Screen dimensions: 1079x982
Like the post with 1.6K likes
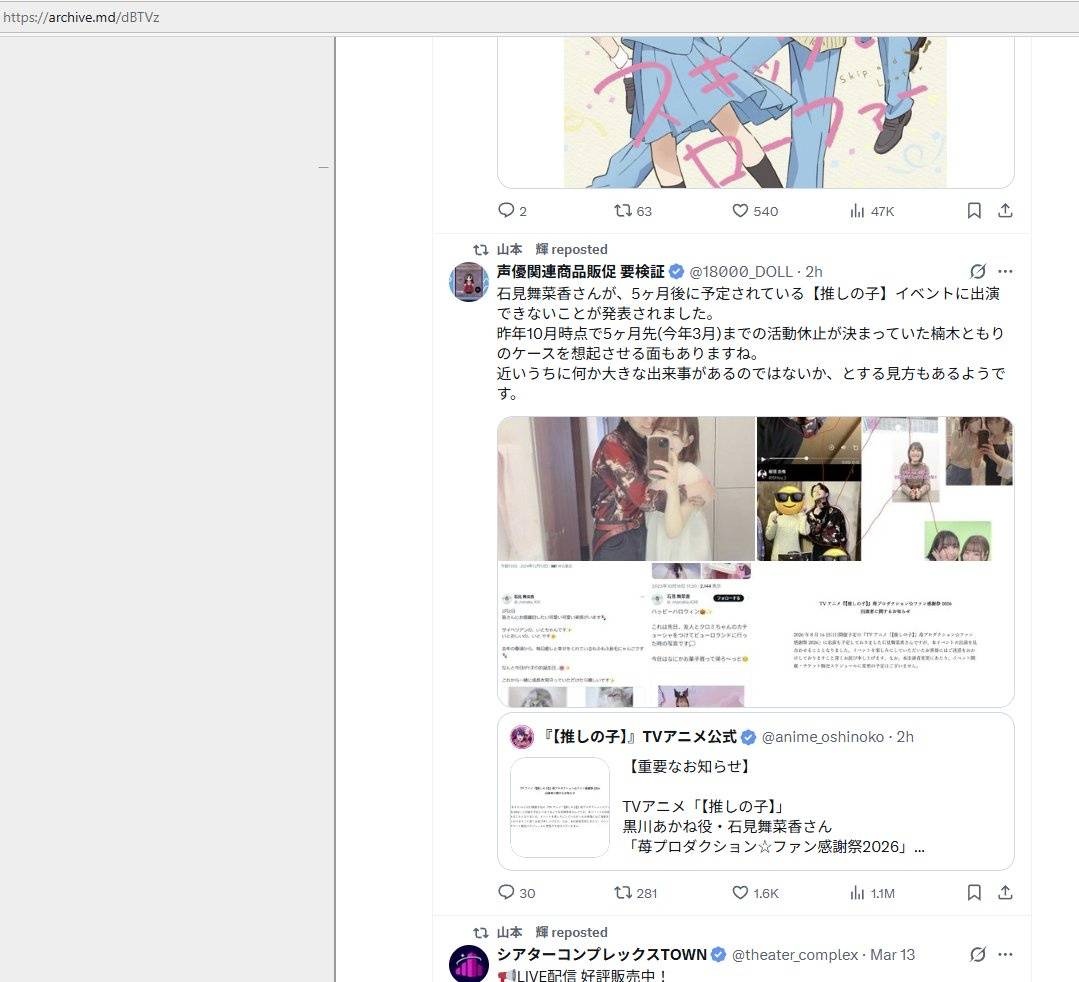(741, 892)
